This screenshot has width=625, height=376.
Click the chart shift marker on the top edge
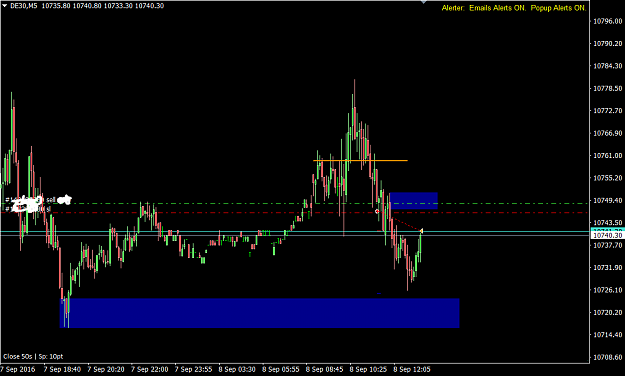tap(424, 2)
